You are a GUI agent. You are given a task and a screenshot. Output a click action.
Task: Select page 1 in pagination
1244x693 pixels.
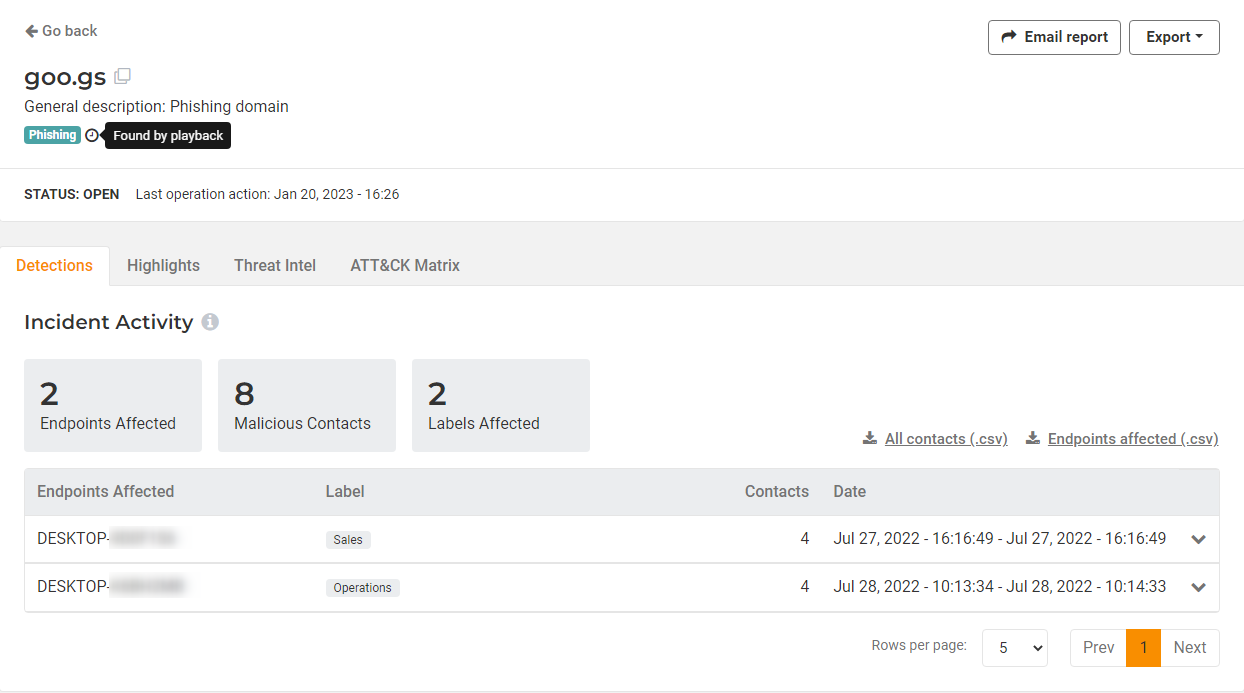[1143, 648]
